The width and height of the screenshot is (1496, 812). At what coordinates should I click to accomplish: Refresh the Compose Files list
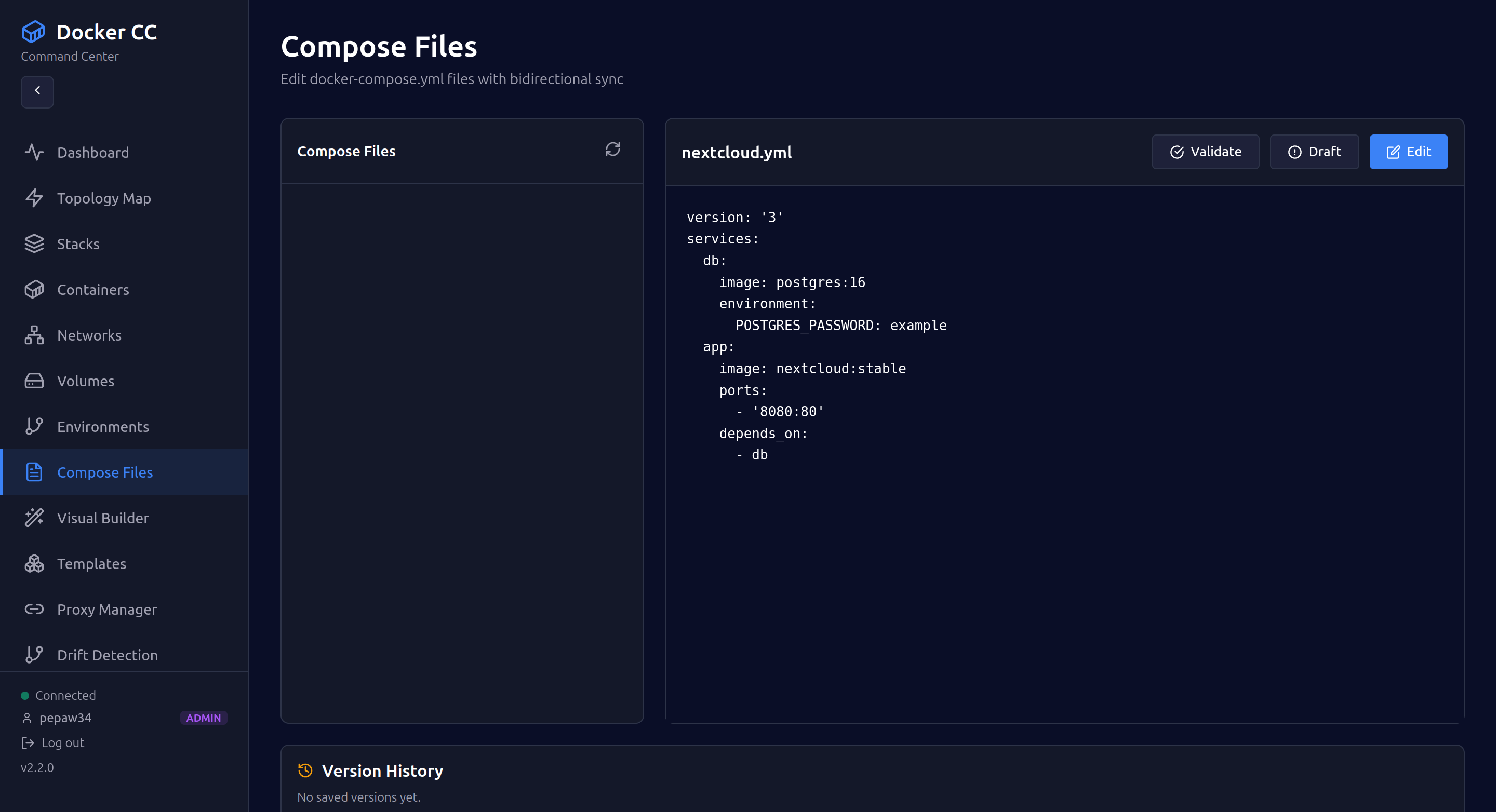(x=613, y=149)
